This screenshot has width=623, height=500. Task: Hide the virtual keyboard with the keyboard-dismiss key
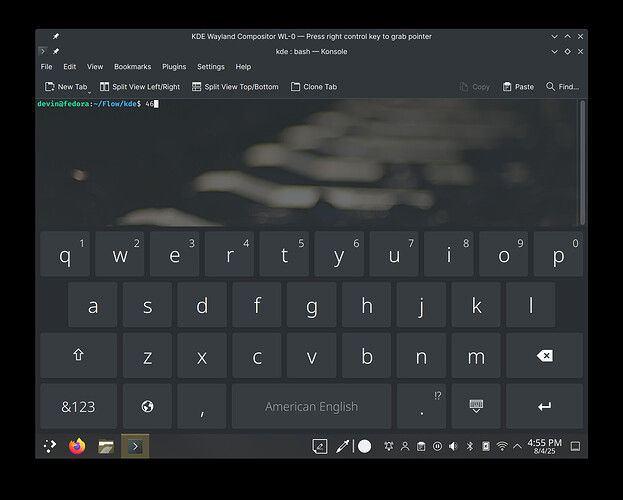click(x=476, y=407)
